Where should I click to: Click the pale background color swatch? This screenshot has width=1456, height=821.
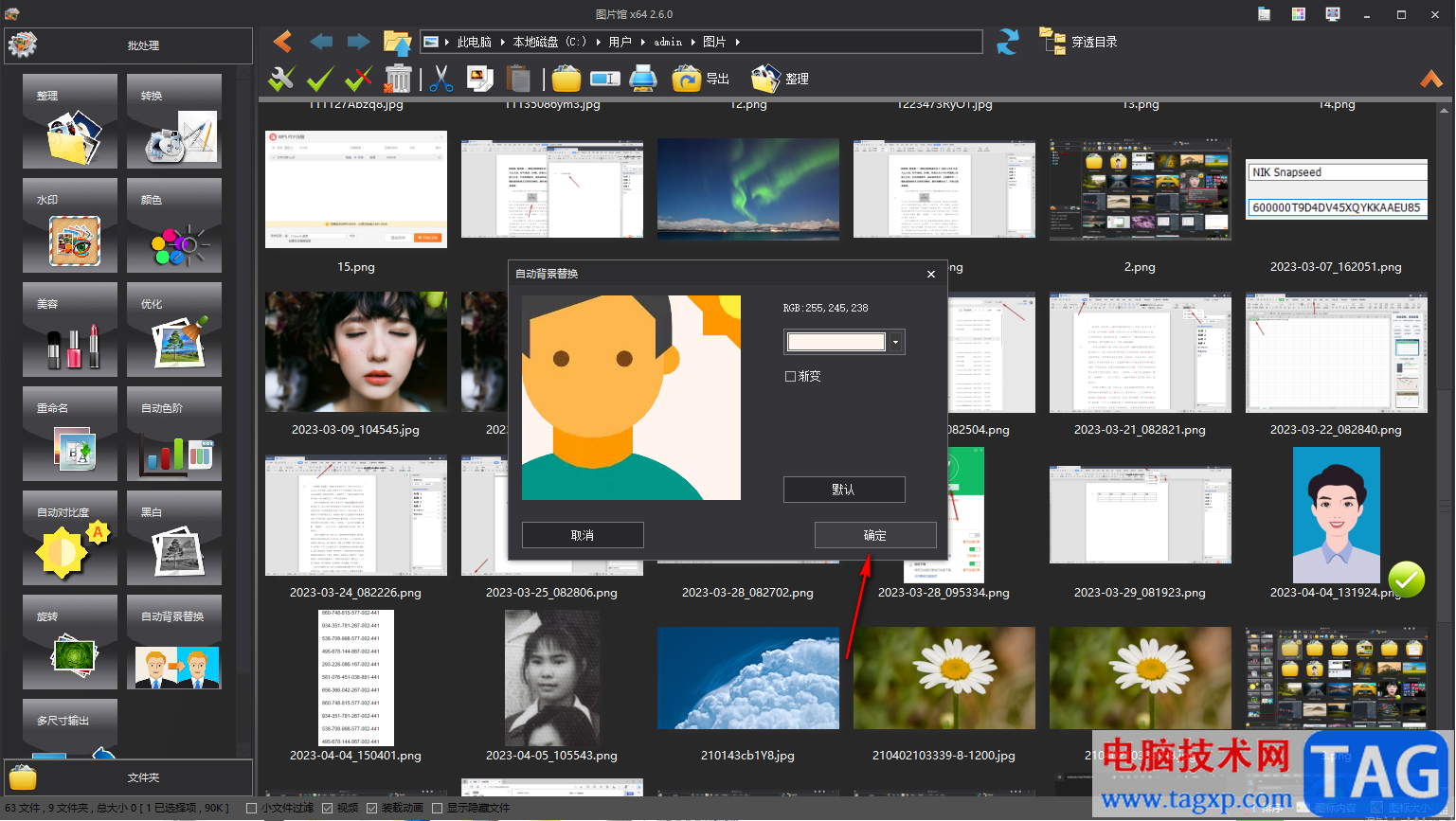pos(836,342)
